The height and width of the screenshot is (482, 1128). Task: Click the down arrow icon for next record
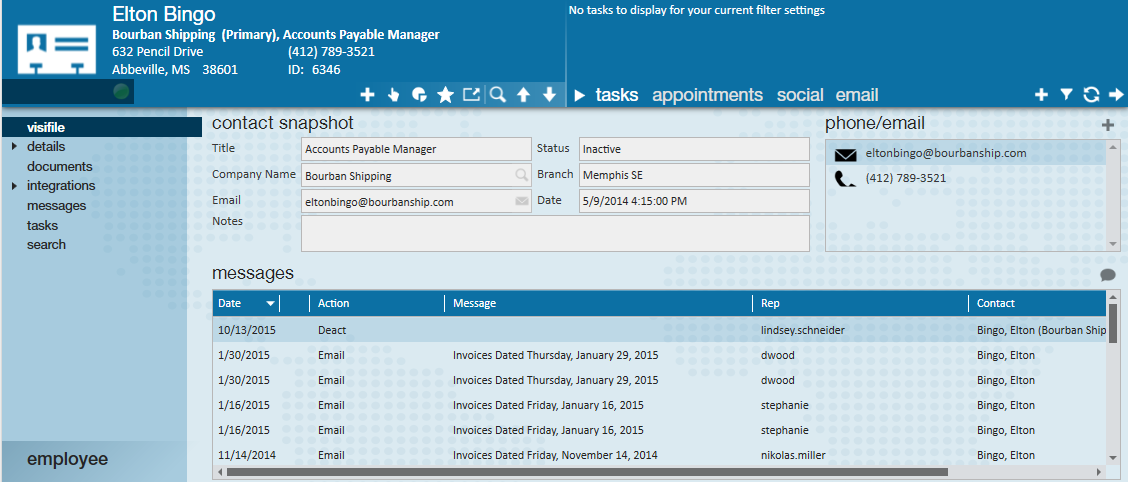[549, 95]
